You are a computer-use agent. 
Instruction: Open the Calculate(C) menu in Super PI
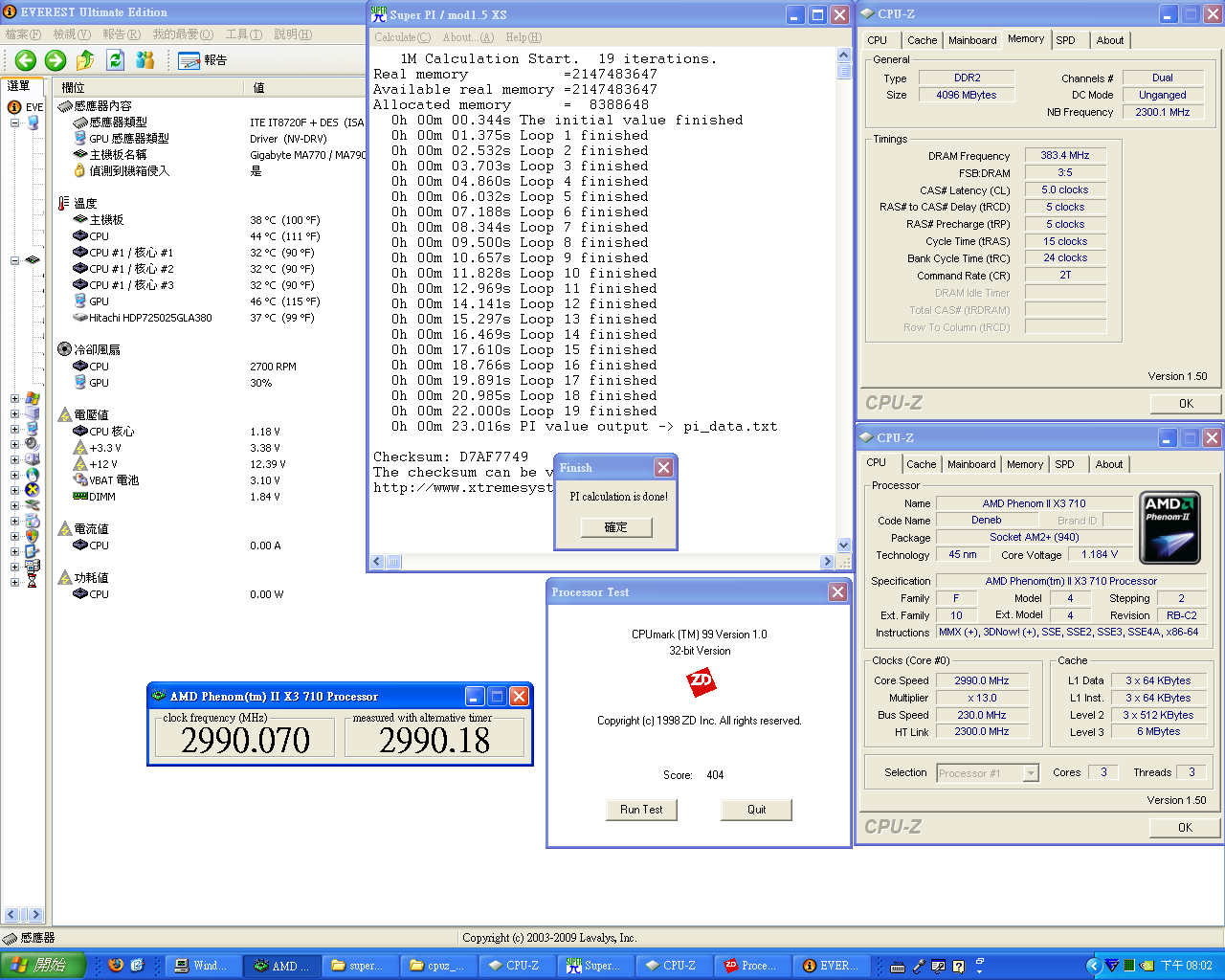402,37
